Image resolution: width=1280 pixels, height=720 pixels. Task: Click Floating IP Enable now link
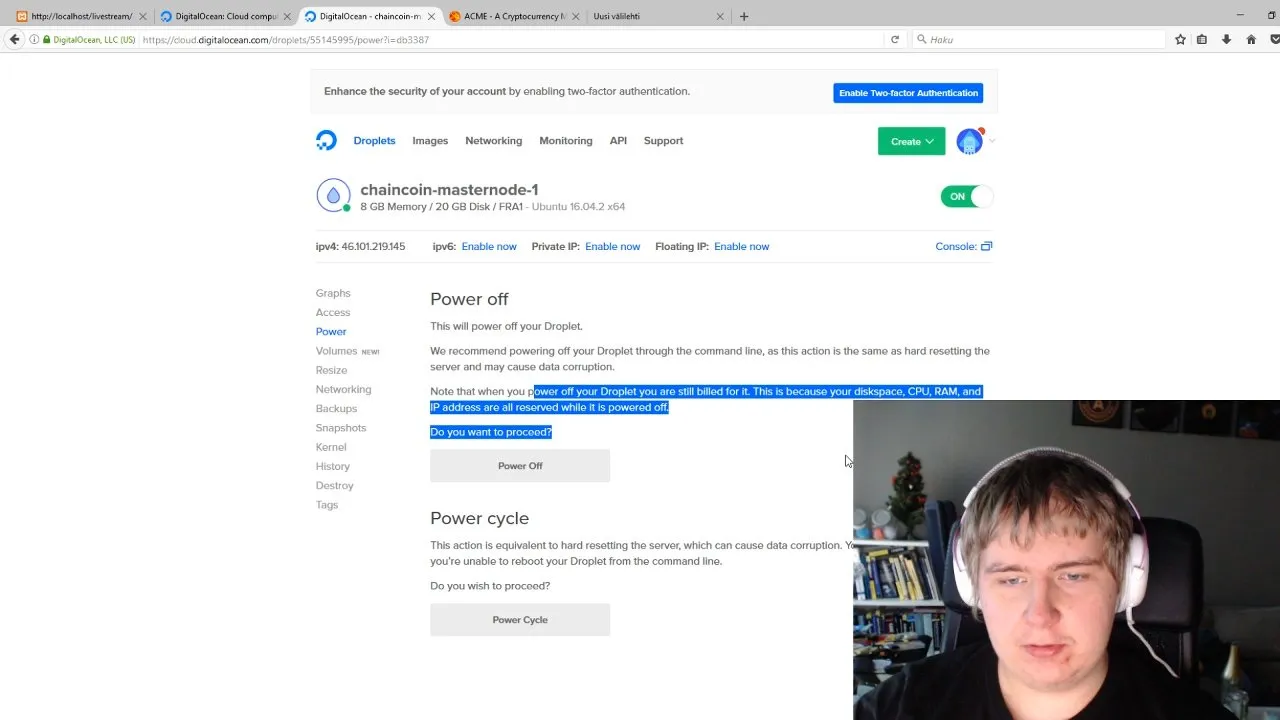(741, 246)
